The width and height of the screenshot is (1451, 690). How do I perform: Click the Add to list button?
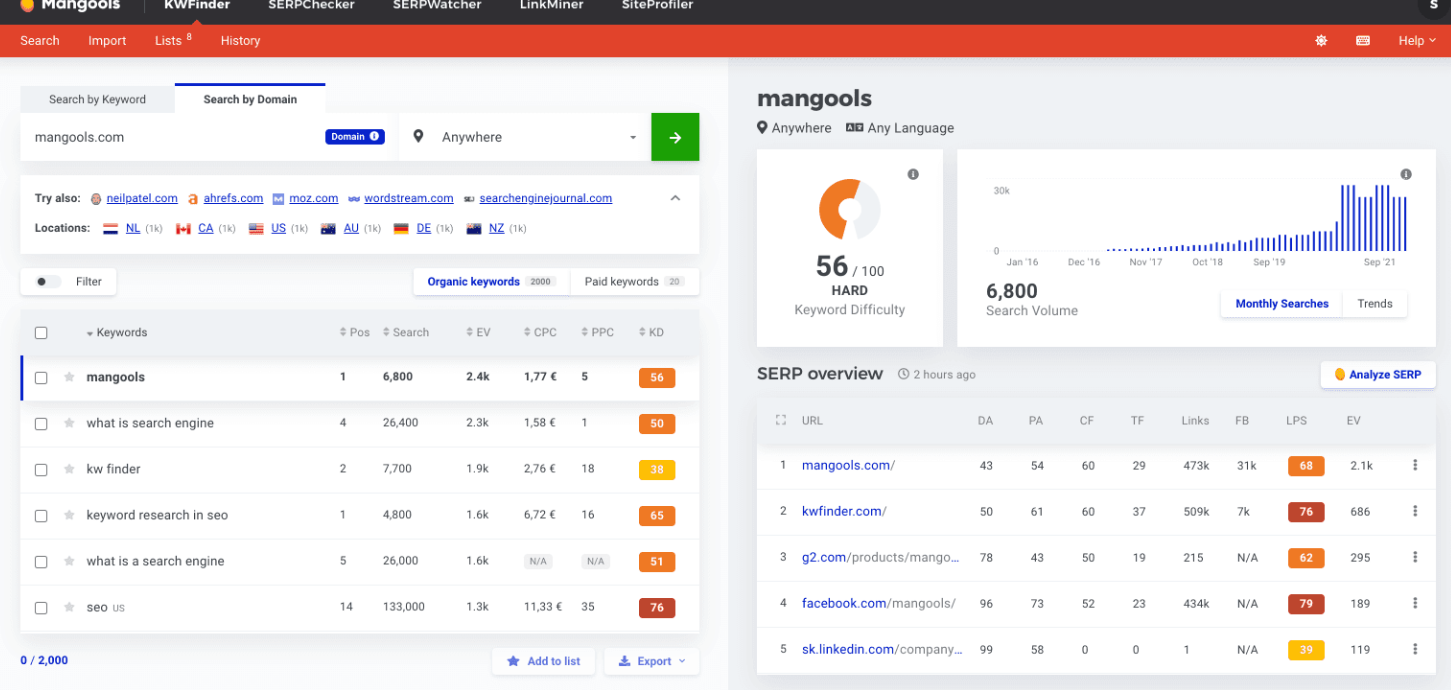coord(543,661)
